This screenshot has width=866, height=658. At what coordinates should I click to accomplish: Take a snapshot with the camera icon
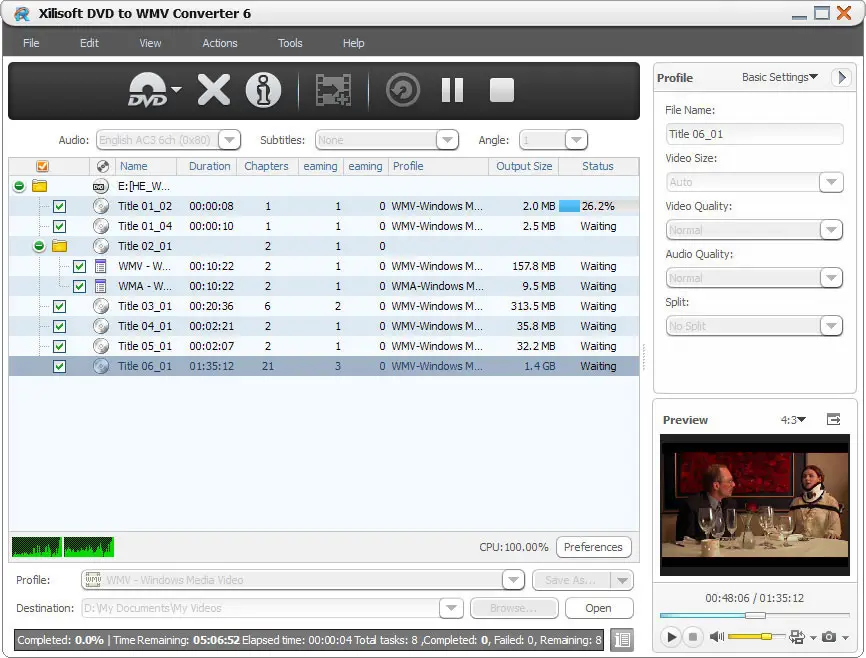point(831,637)
